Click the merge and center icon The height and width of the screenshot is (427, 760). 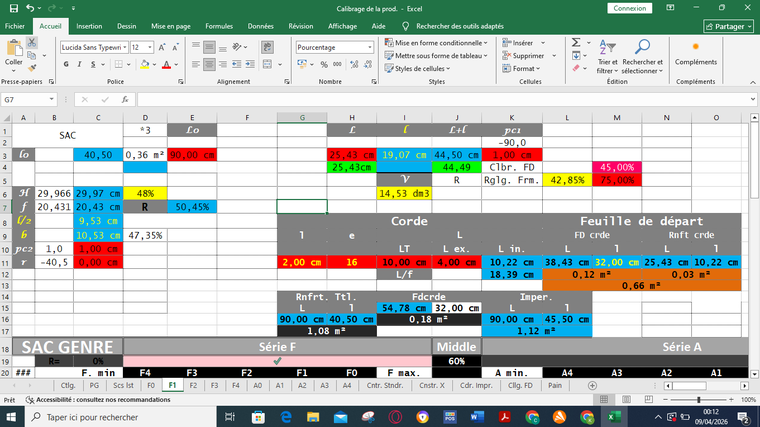point(267,64)
